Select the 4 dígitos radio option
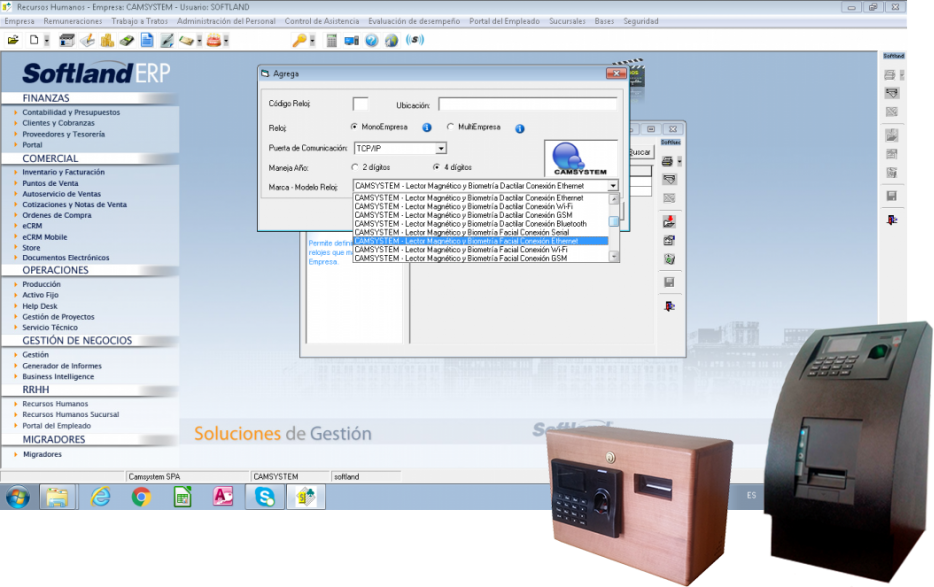Viewport: 934px width, 587px height. 437,167
